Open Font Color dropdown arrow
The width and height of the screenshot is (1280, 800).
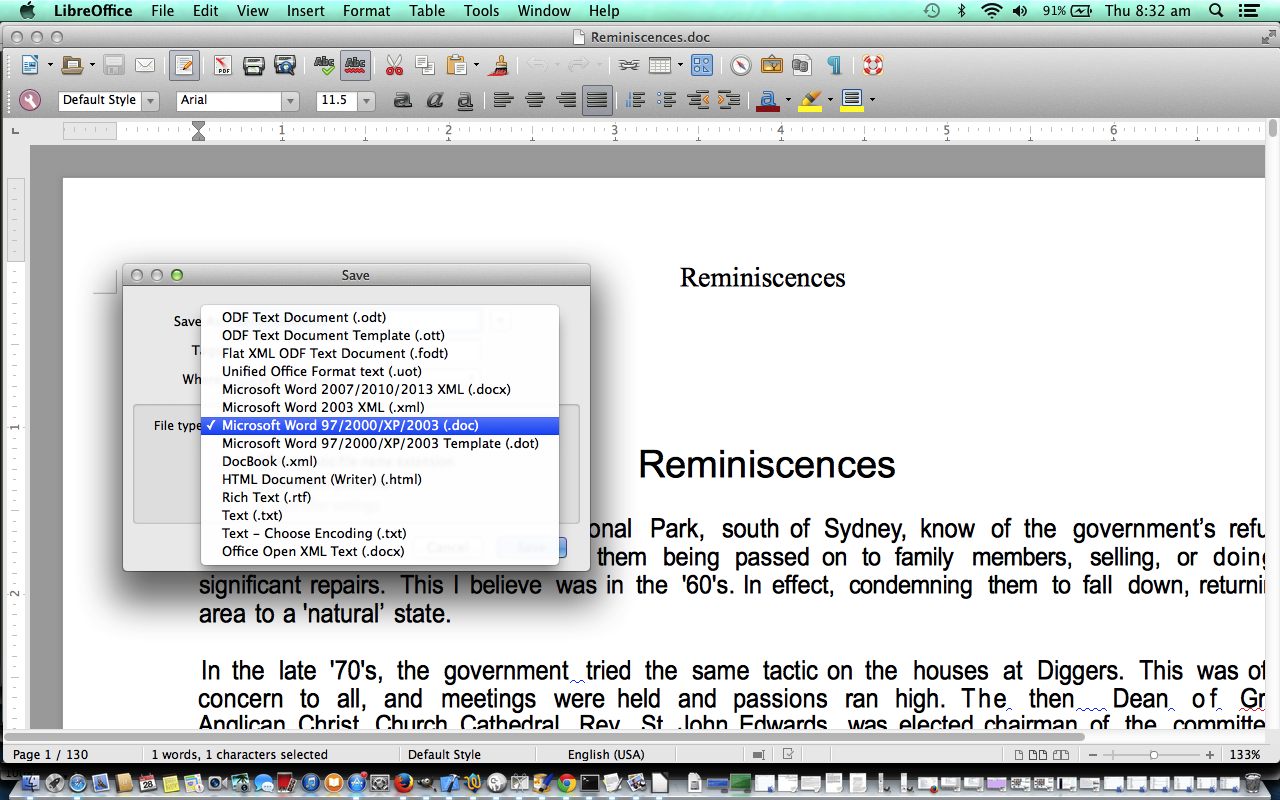(788, 100)
